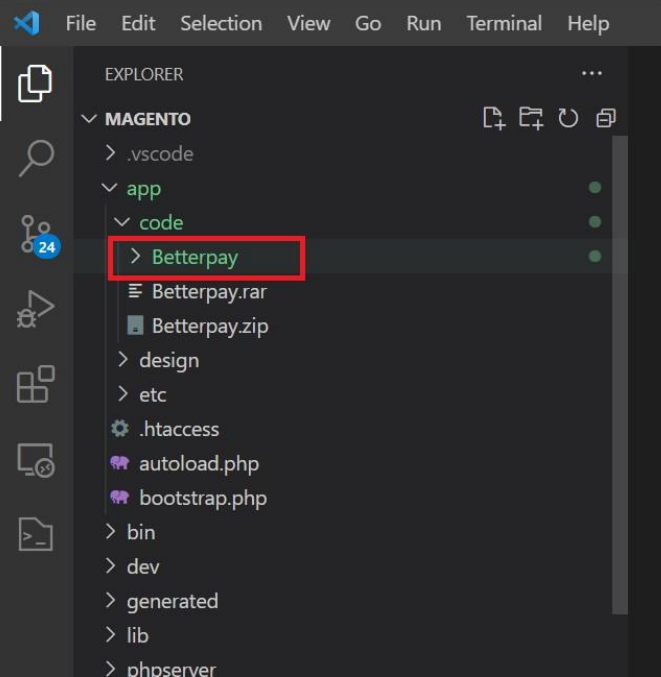Select the Betterpay folder name
The width and height of the screenshot is (661, 677).
tap(195, 257)
